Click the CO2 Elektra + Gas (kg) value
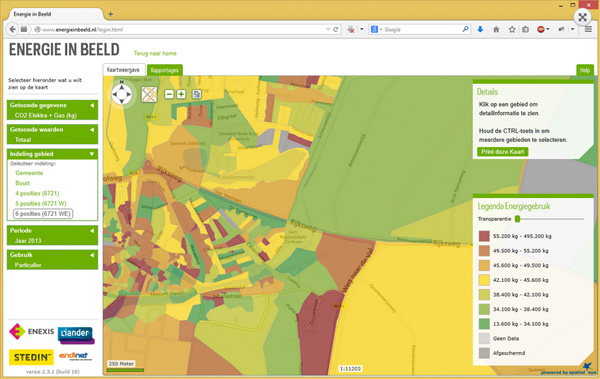Viewport: 600px width, 379px height. pyautogui.click(x=46, y=115)
